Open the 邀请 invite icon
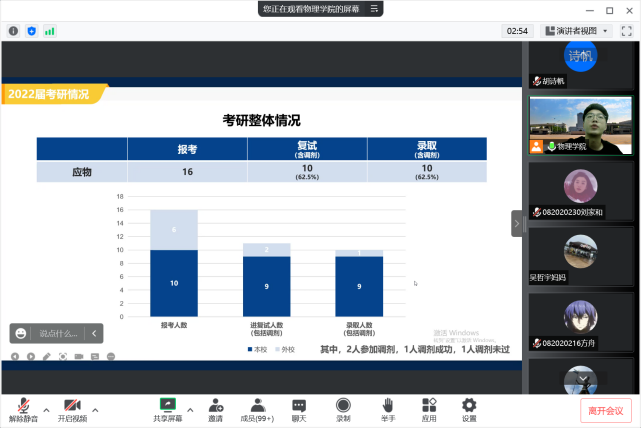 click(216, 408)
